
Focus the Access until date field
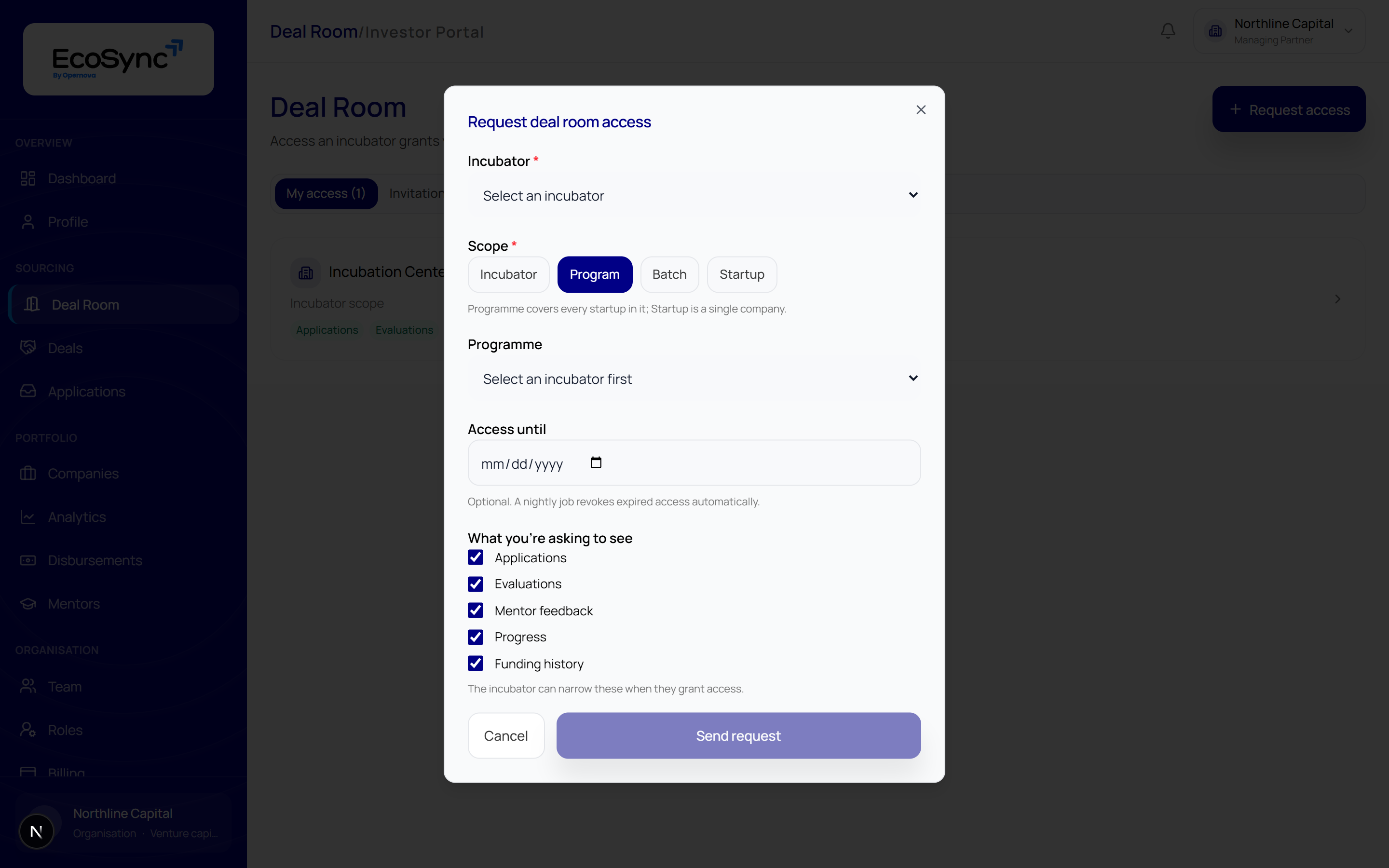pyautogui.click(x=694, y=463)
